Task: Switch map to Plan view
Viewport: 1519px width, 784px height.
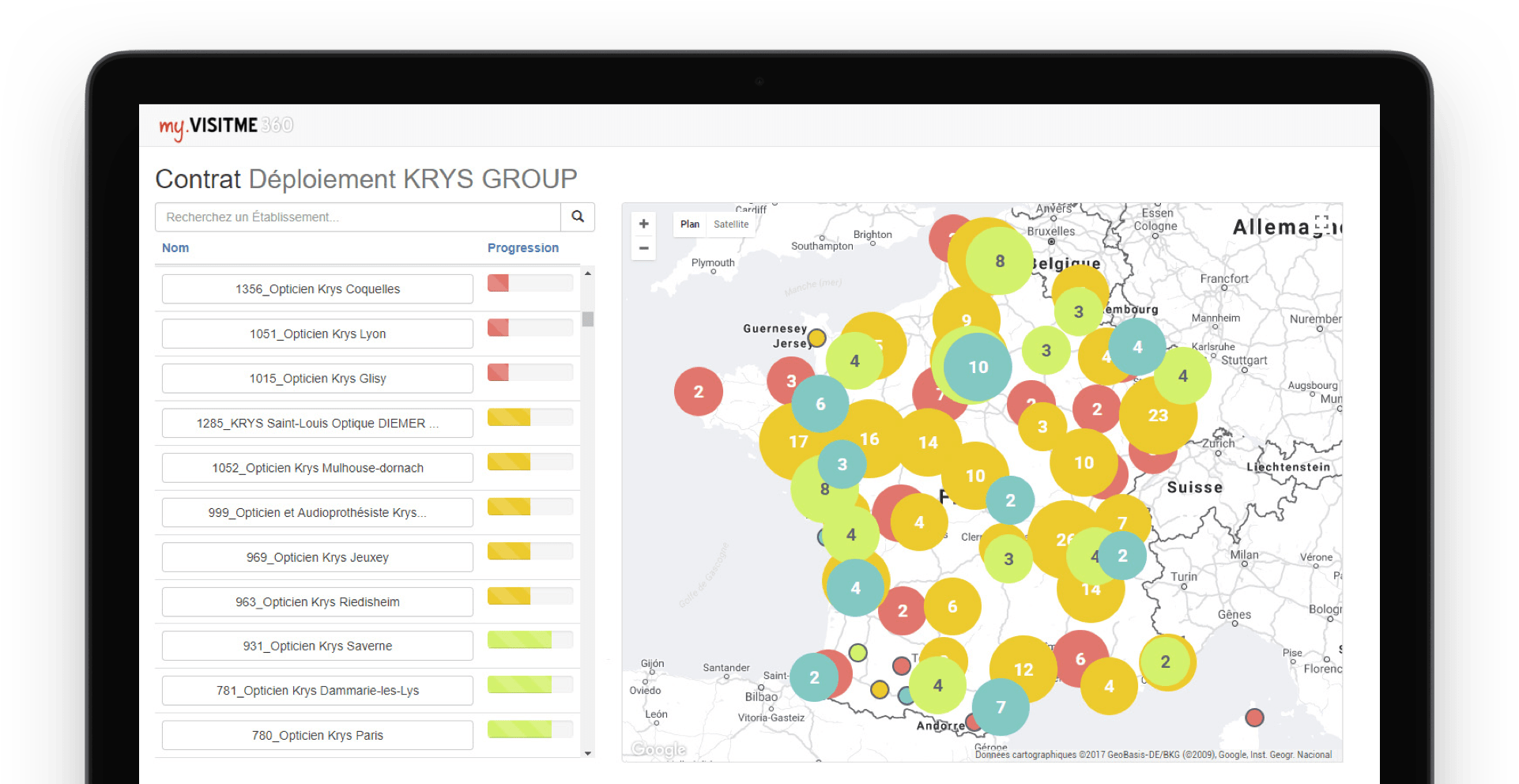Action: click(690, 224)
